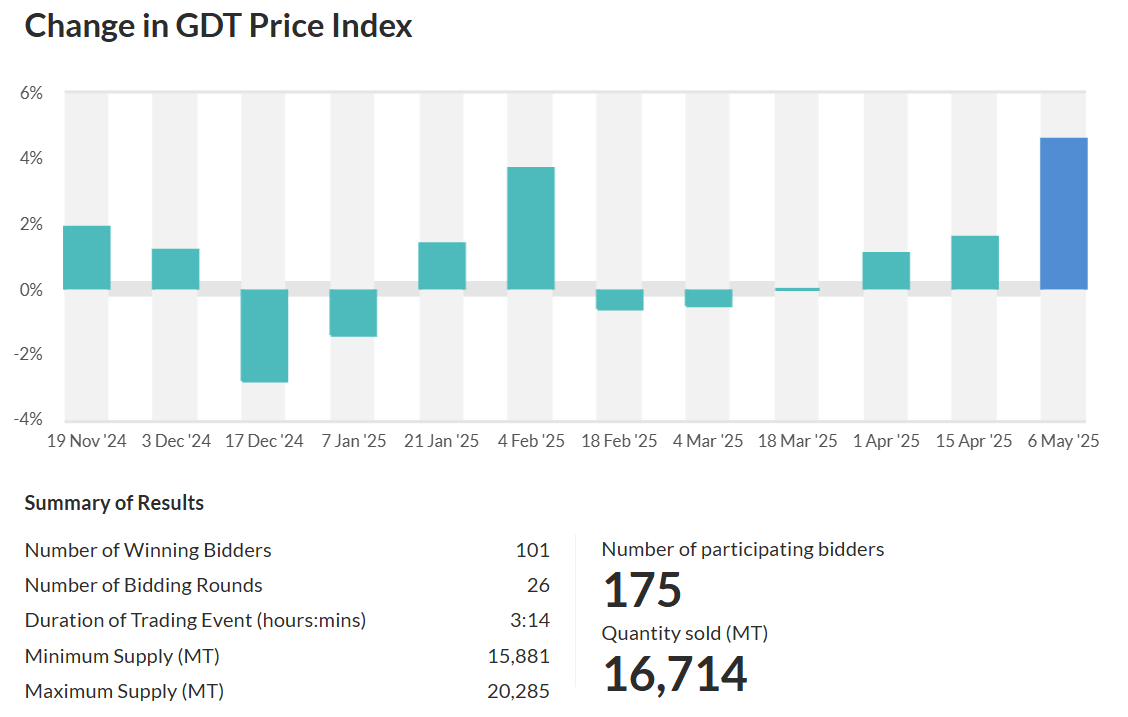Click the quantity sold value 16,714

pos(674,674)
